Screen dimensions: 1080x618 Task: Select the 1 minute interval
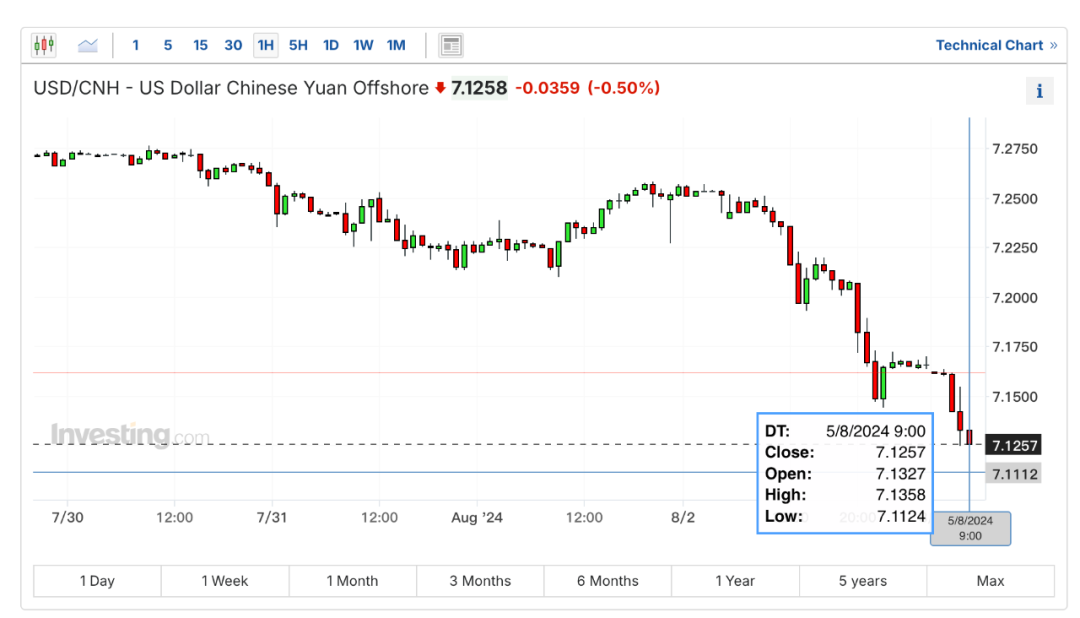point(136,45)
